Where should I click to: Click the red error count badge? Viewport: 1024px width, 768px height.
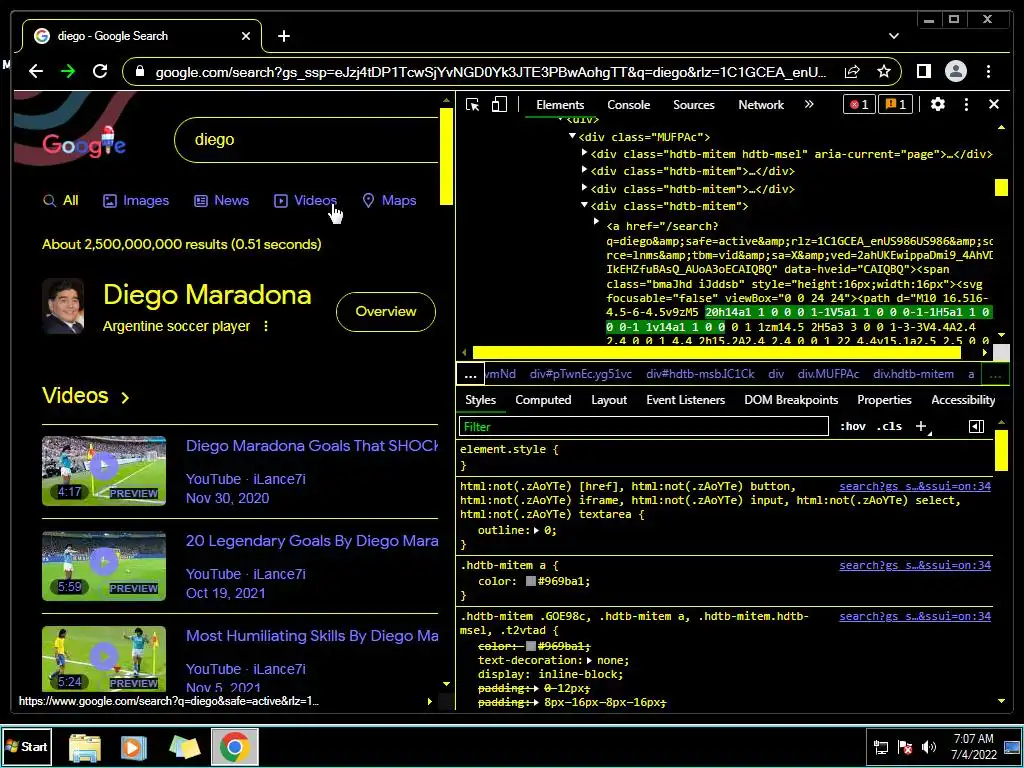click(859, 104)
